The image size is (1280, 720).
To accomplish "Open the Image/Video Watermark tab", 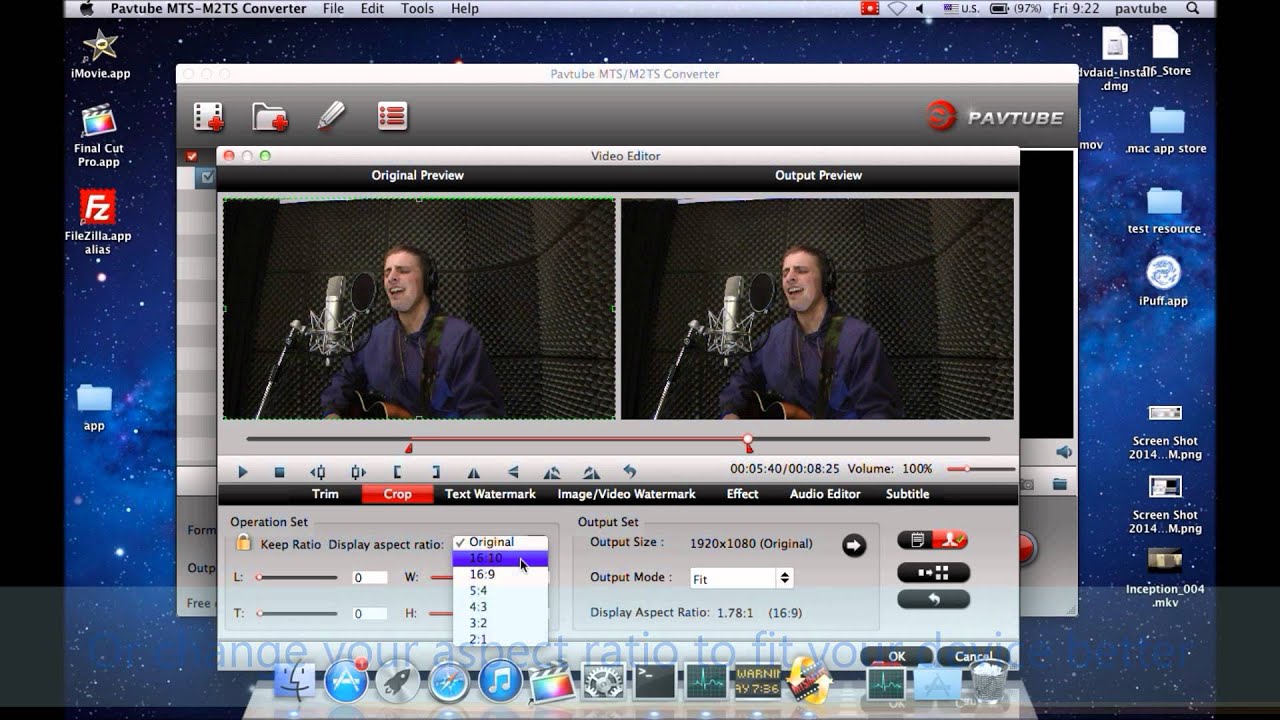I will pyautogui.click(x=626, y=494).
